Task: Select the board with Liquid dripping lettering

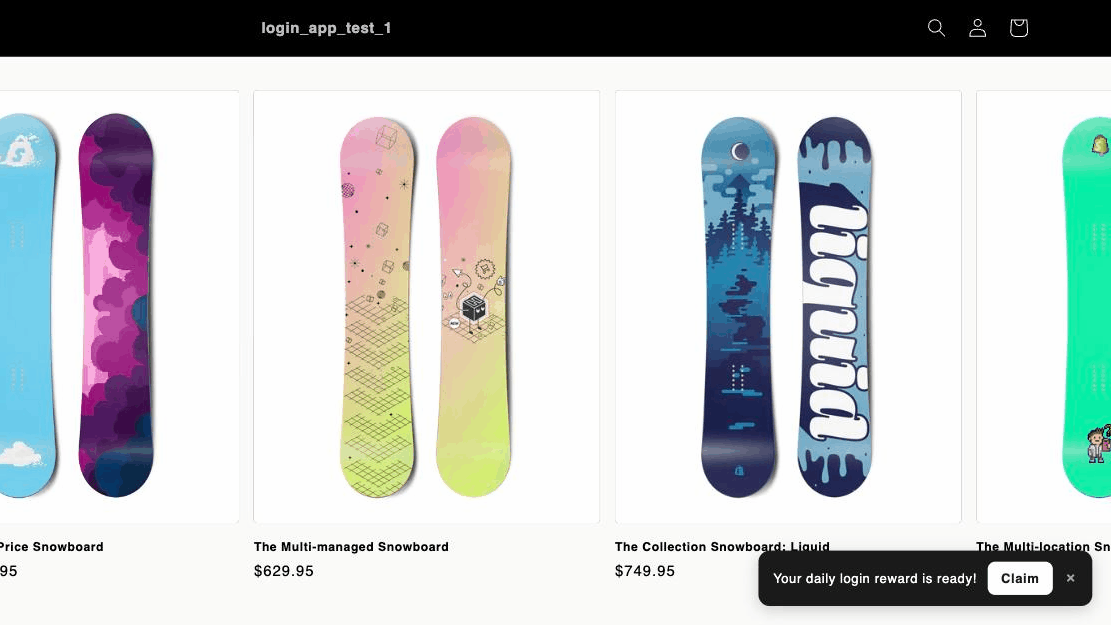Action: coord(834,307)
